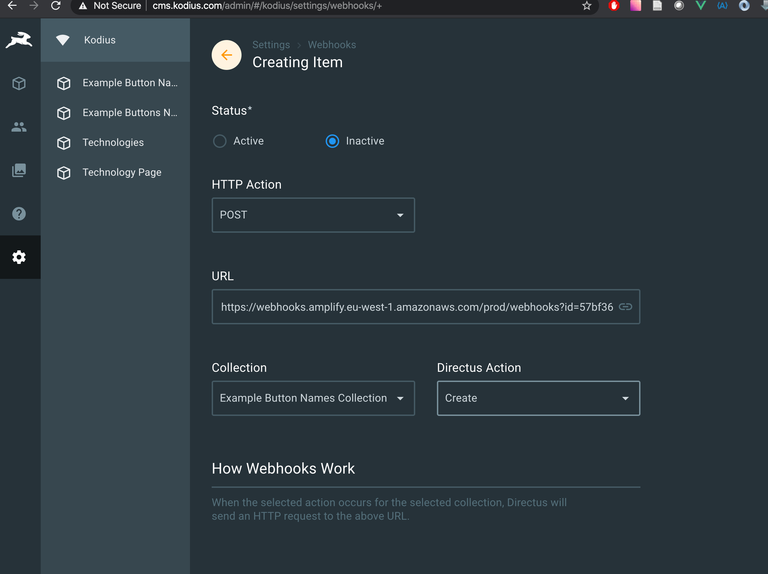This screenshot has width=768, height=574.
Task: Open Settings via the gear sidebar icon
Action: [x=19, y=257]
